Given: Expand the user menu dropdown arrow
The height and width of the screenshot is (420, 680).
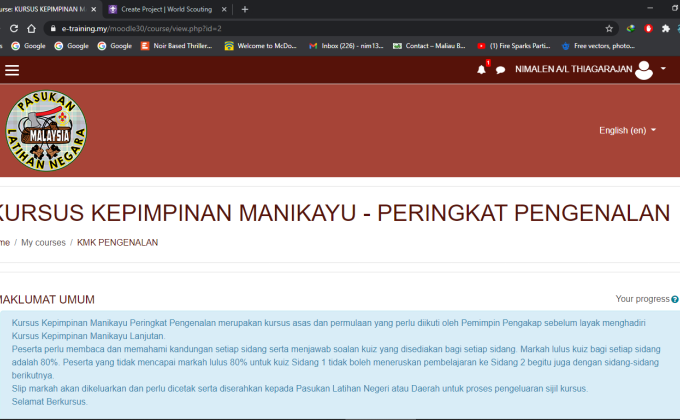Looking at the screenshot, I should [663, 69].
